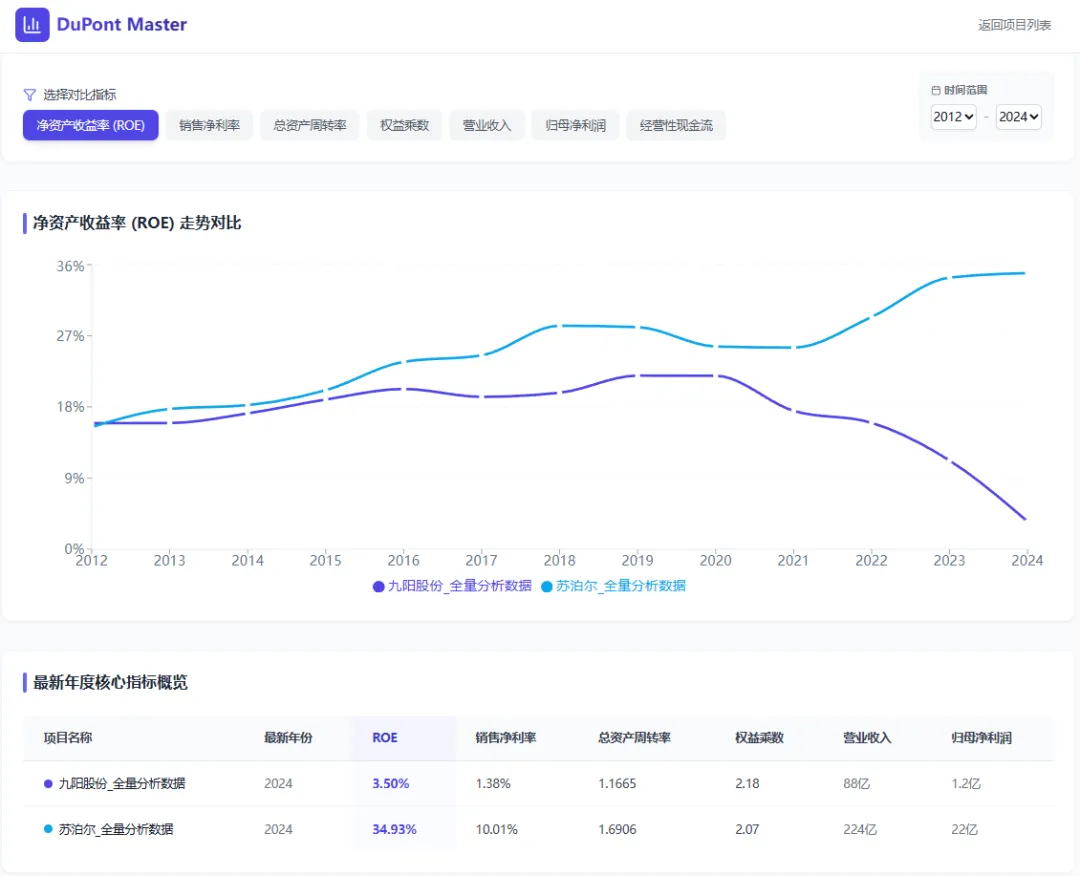The width and height of the screenshot is (1080, 876).
Task: Click the ROE column header in table
Action: pos(385,738)
